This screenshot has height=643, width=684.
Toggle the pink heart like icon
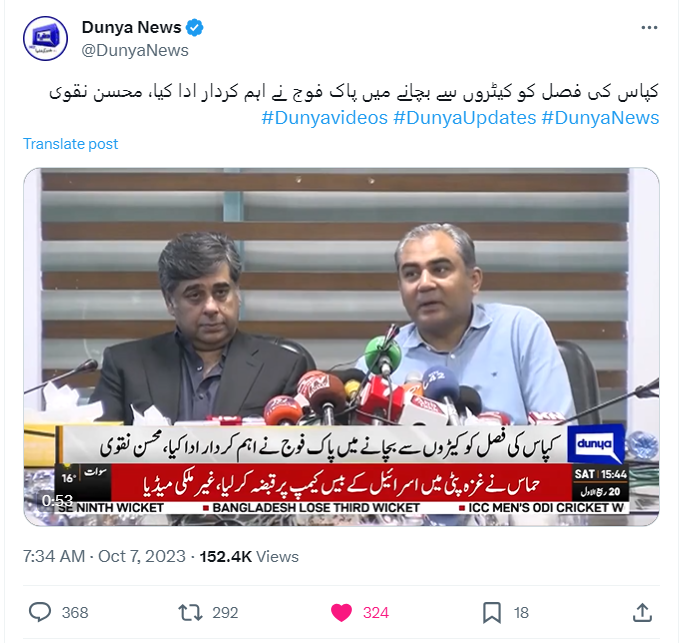[x=342, y=612]
